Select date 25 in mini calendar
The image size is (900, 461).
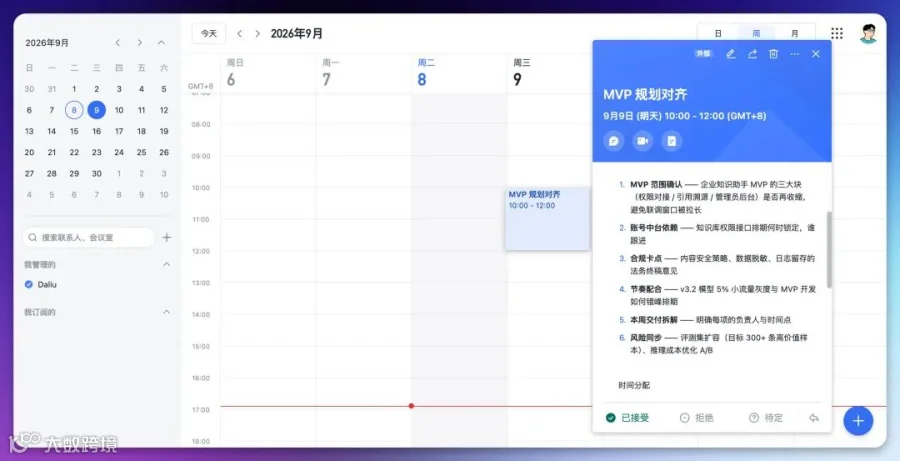[141, 152]
